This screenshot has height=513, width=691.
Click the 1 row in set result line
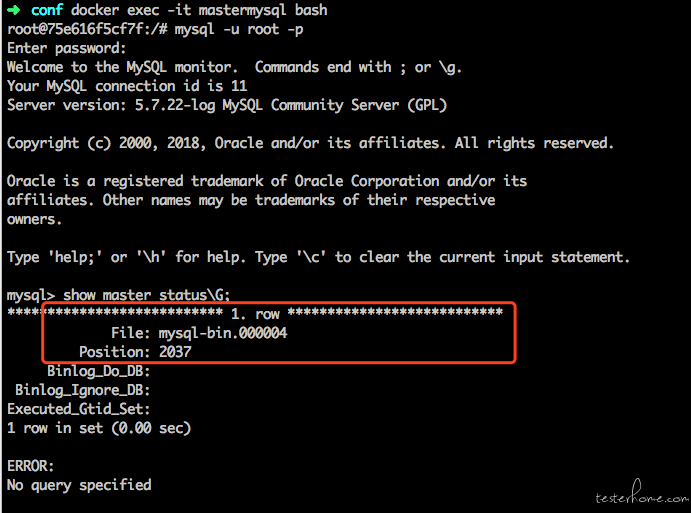[x=99, y=428]
